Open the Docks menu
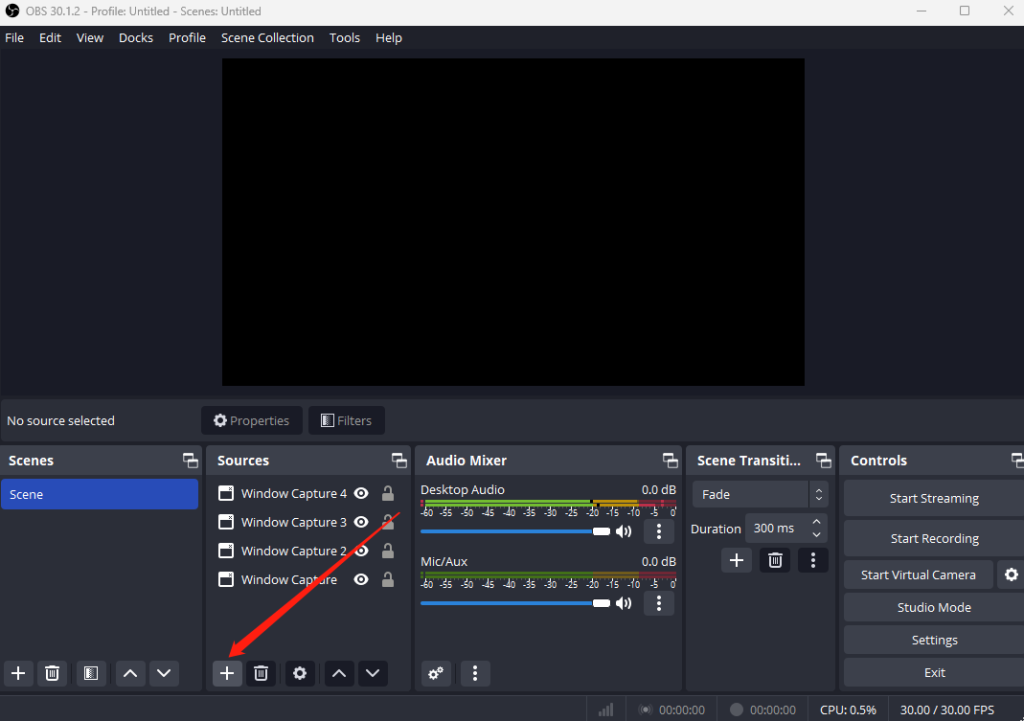 pos(136,38)
